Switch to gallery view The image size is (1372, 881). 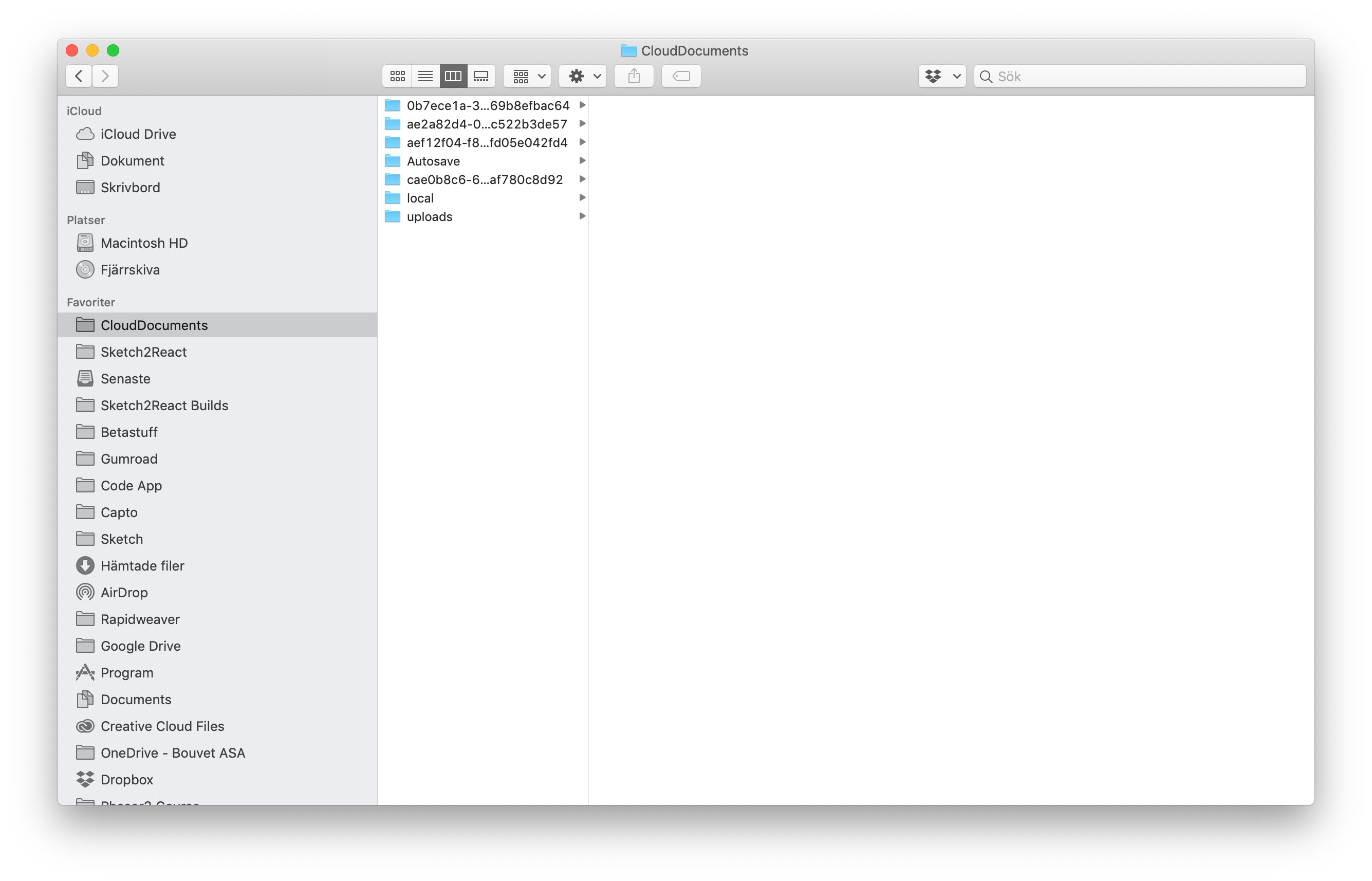(x=481, y=76)
